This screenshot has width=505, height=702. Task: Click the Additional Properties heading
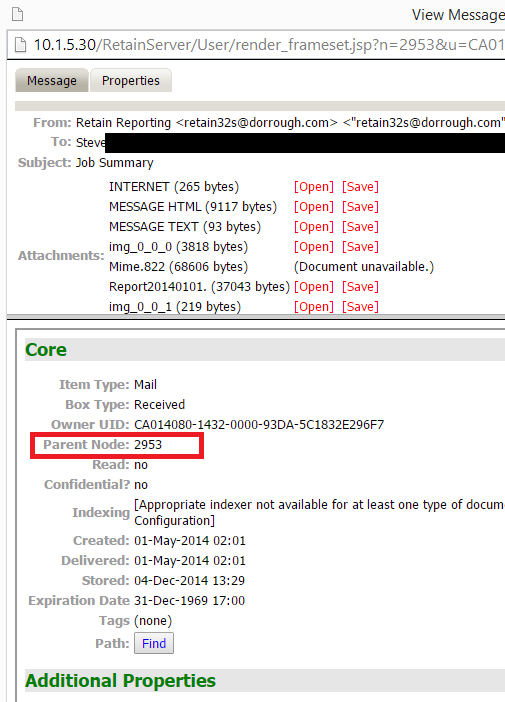click(120, 681)
